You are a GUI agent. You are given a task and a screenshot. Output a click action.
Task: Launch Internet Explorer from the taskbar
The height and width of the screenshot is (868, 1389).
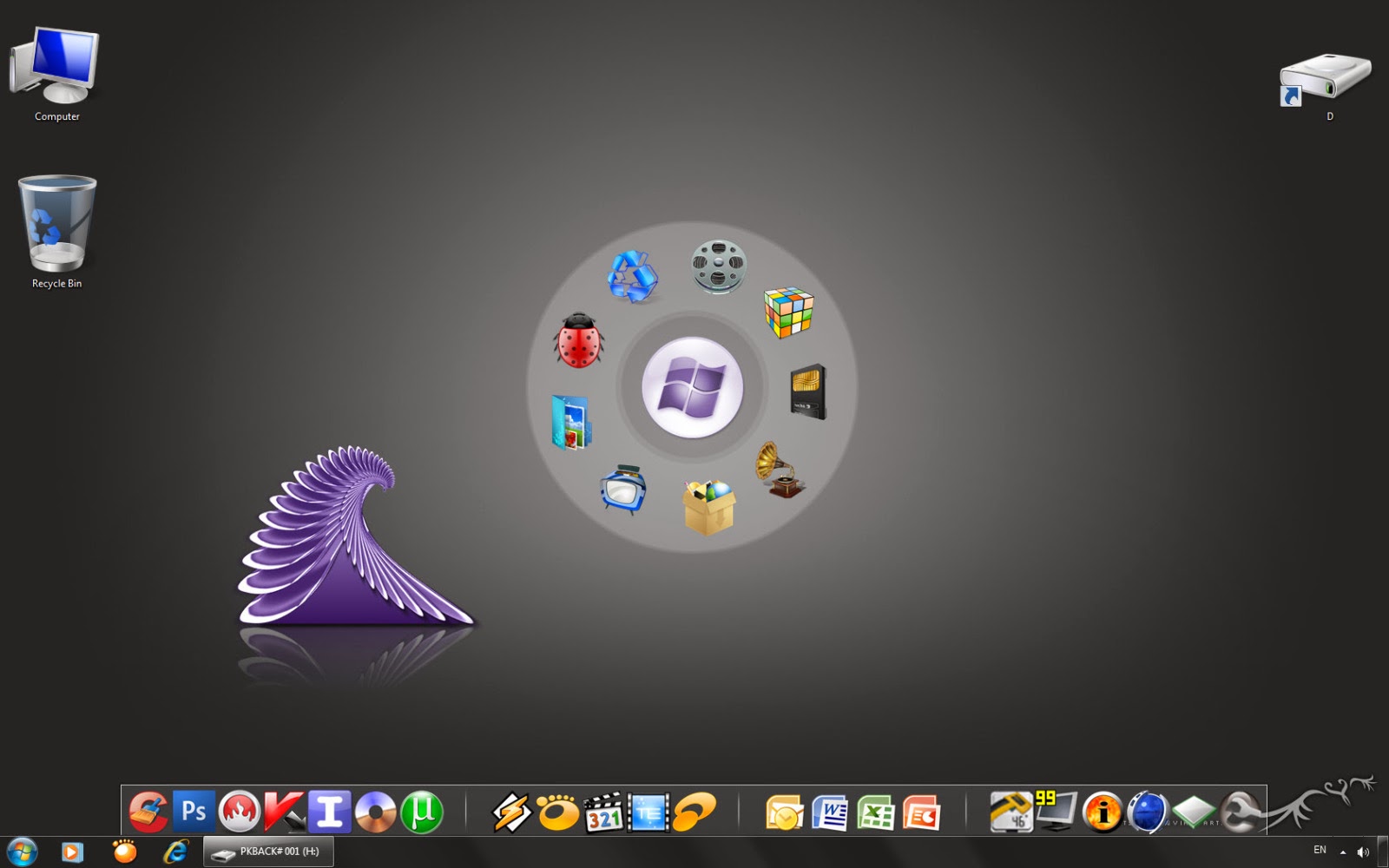(176, 852)
